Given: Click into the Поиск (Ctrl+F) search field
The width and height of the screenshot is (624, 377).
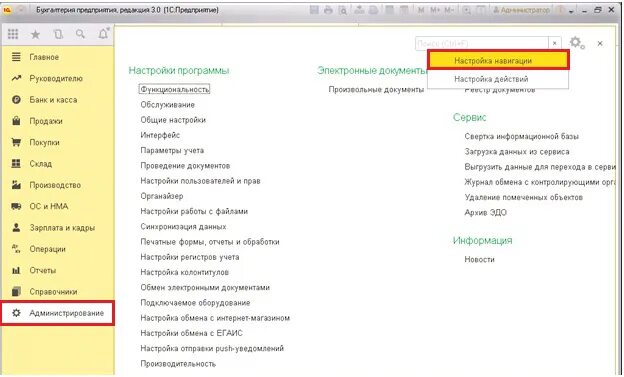Looking at the screenshot, I should pyautogui.click(x=482, y=43).
